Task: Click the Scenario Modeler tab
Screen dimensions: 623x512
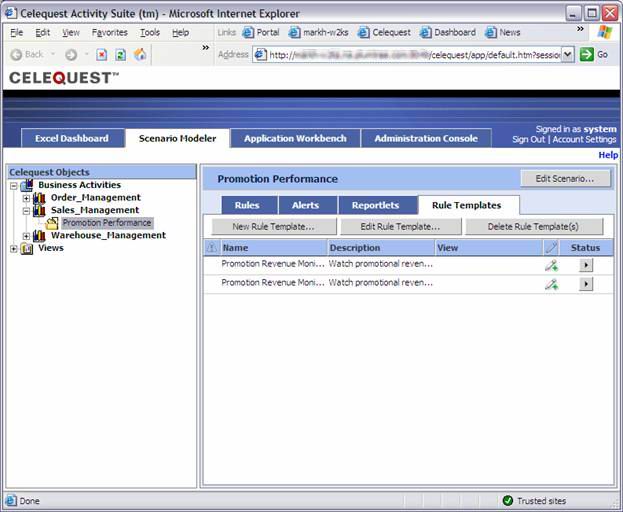Action: click(x=177, y=138)
